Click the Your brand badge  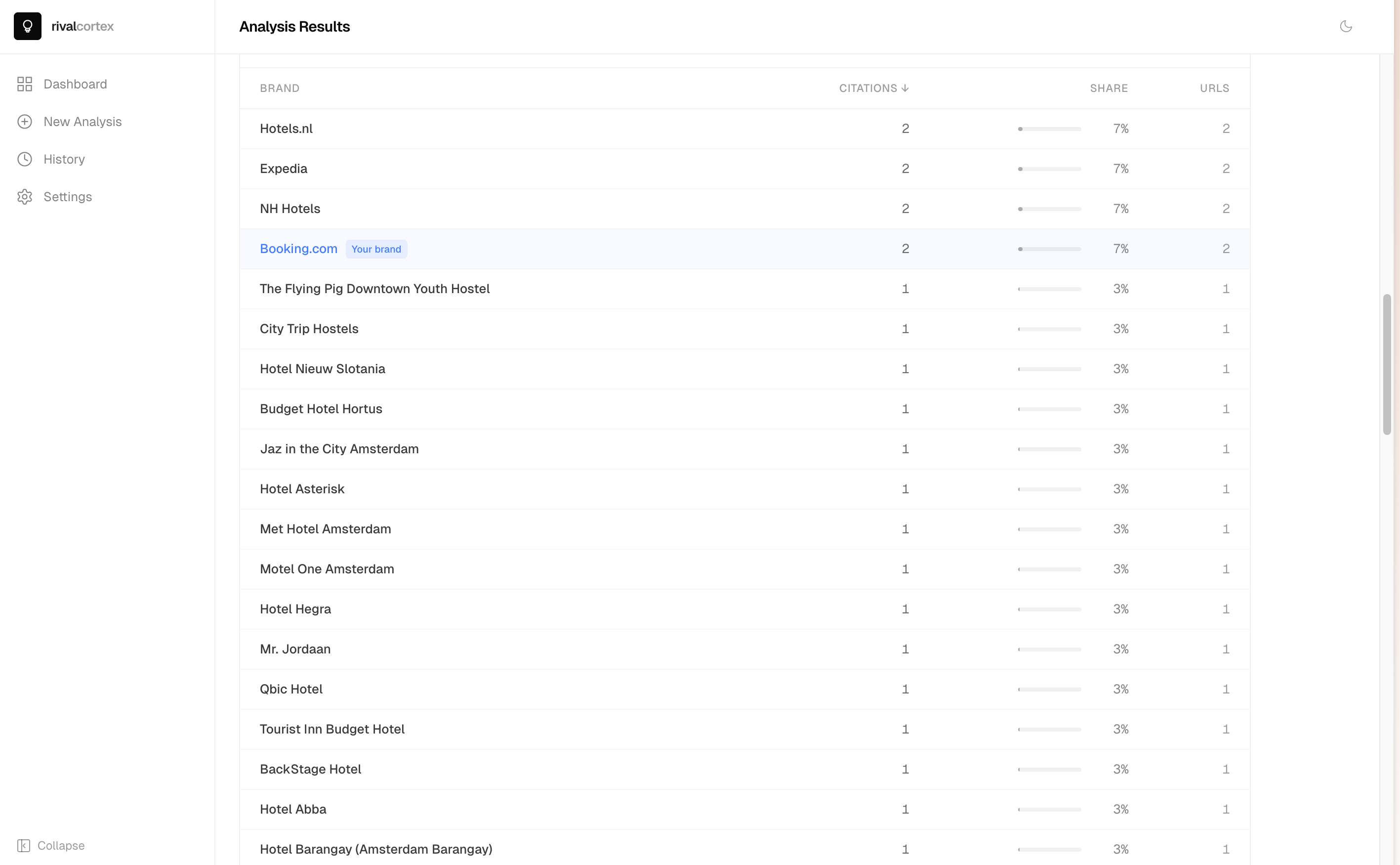coord(376,250)
